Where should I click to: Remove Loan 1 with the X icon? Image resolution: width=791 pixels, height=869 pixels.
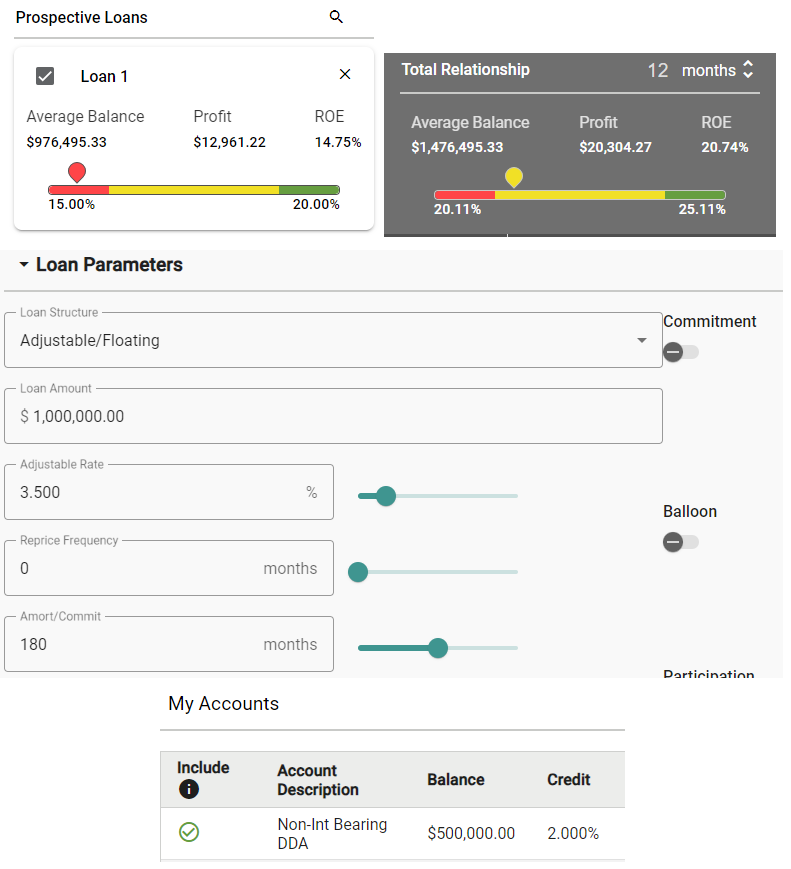pyautogui.click(x=345, y=75)
